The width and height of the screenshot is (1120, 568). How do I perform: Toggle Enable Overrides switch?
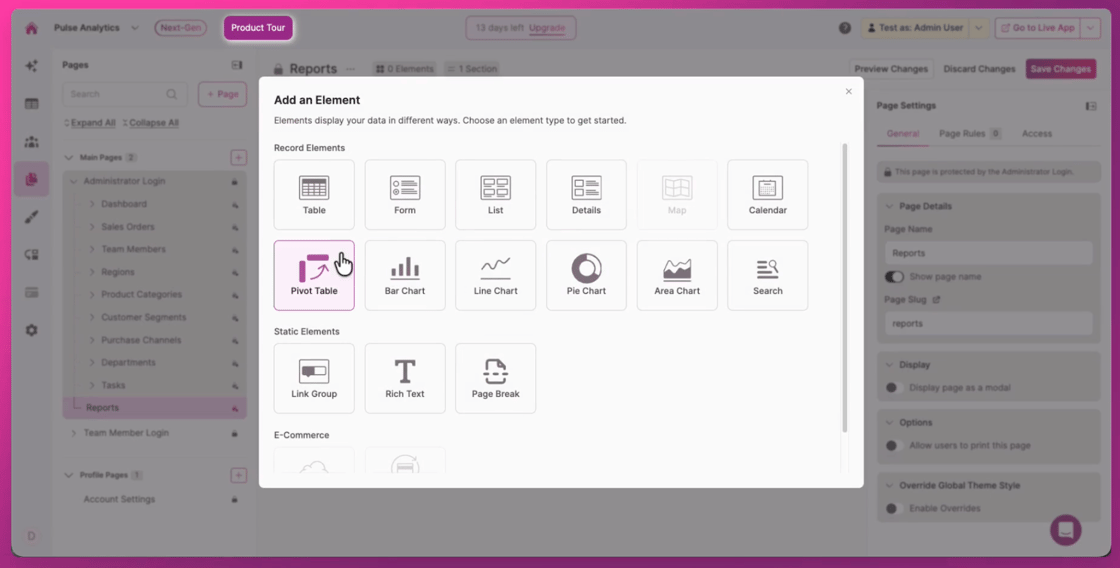click(894, 509)
